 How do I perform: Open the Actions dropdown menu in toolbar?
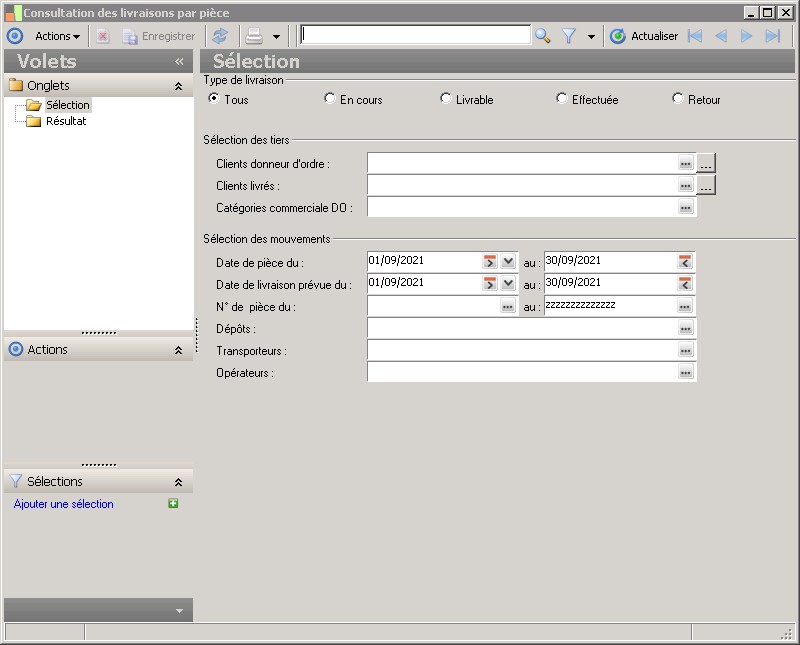point(57,36)
